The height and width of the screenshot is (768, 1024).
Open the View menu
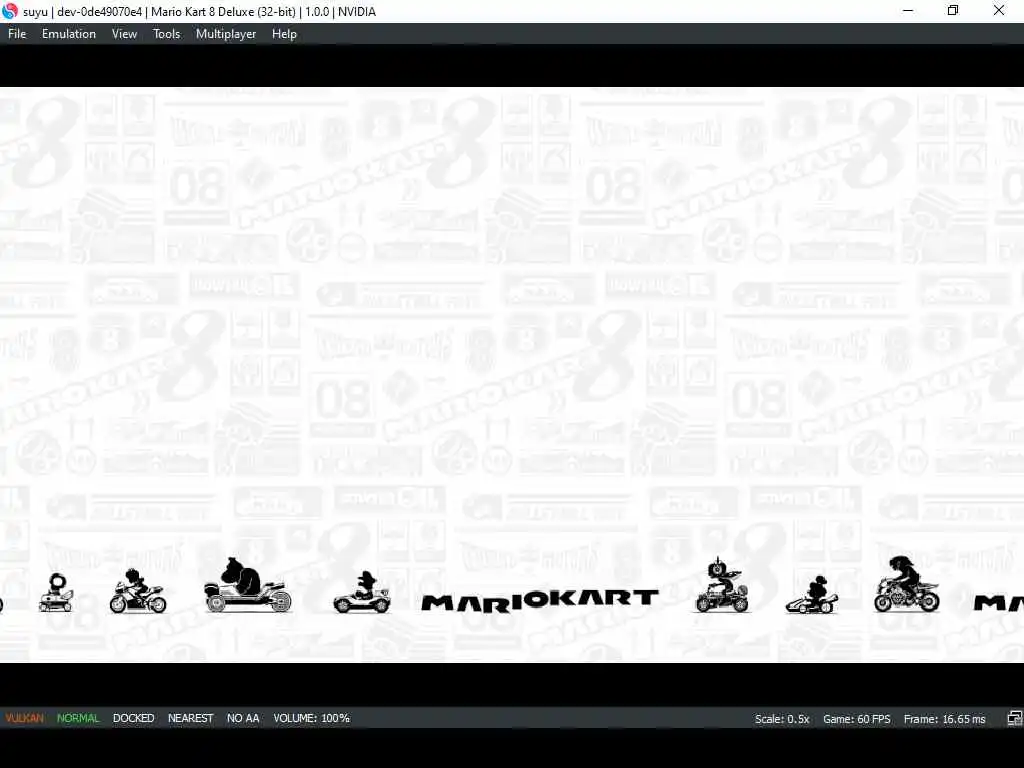pyautogui.click(x=124, y=34)
